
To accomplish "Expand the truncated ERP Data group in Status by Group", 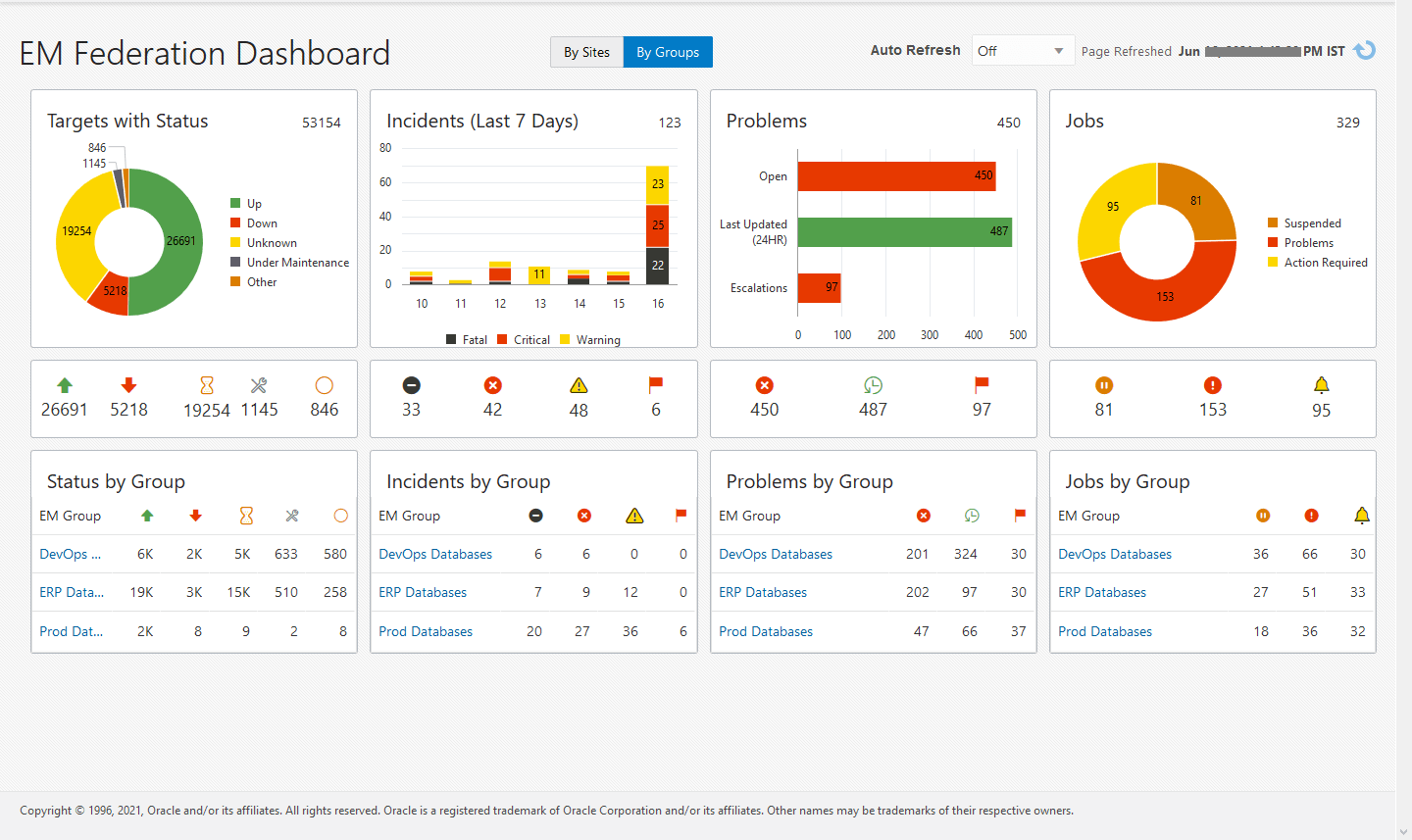I will (x=70, y=592).
